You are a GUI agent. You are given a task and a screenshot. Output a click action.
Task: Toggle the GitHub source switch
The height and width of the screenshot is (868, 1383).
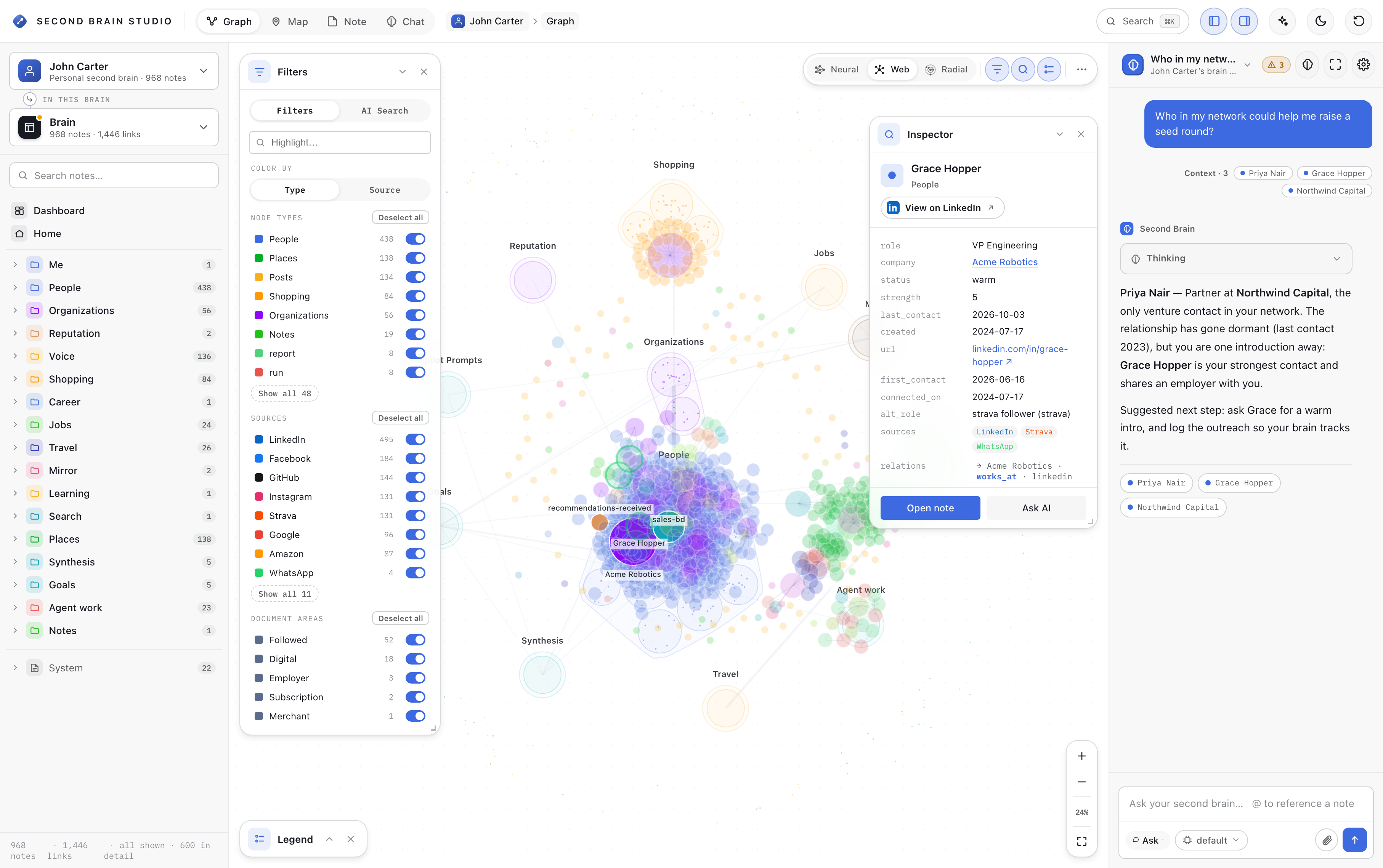415,478
